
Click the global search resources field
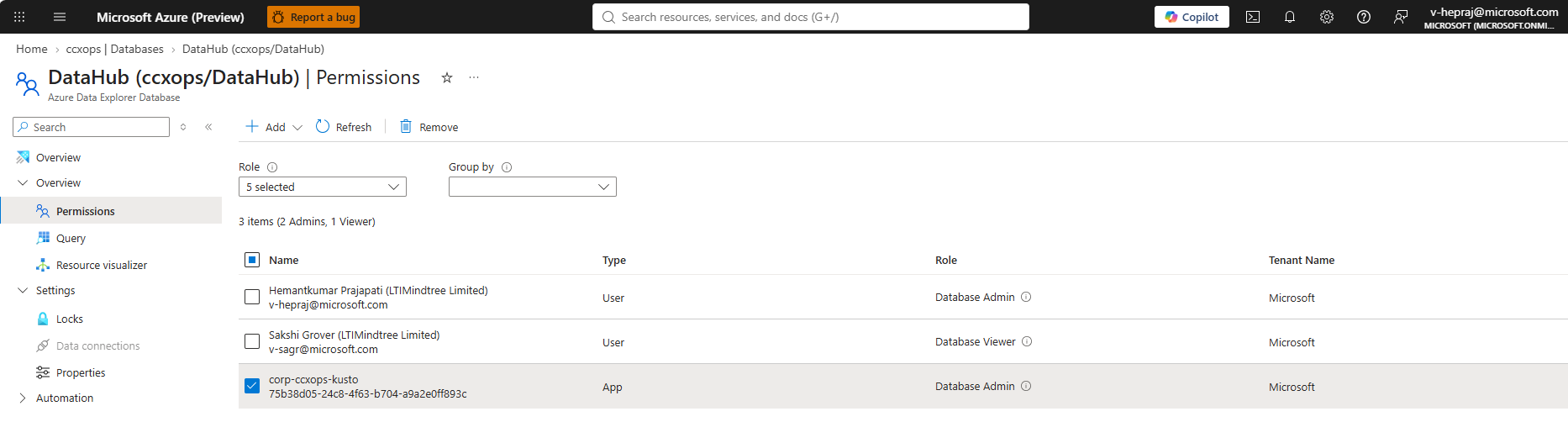tap(811, 17)
